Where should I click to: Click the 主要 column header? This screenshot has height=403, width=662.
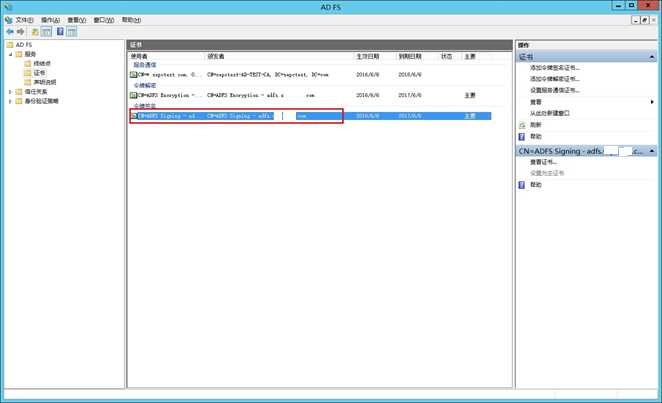pyautogui.click(x=469, y=56)
